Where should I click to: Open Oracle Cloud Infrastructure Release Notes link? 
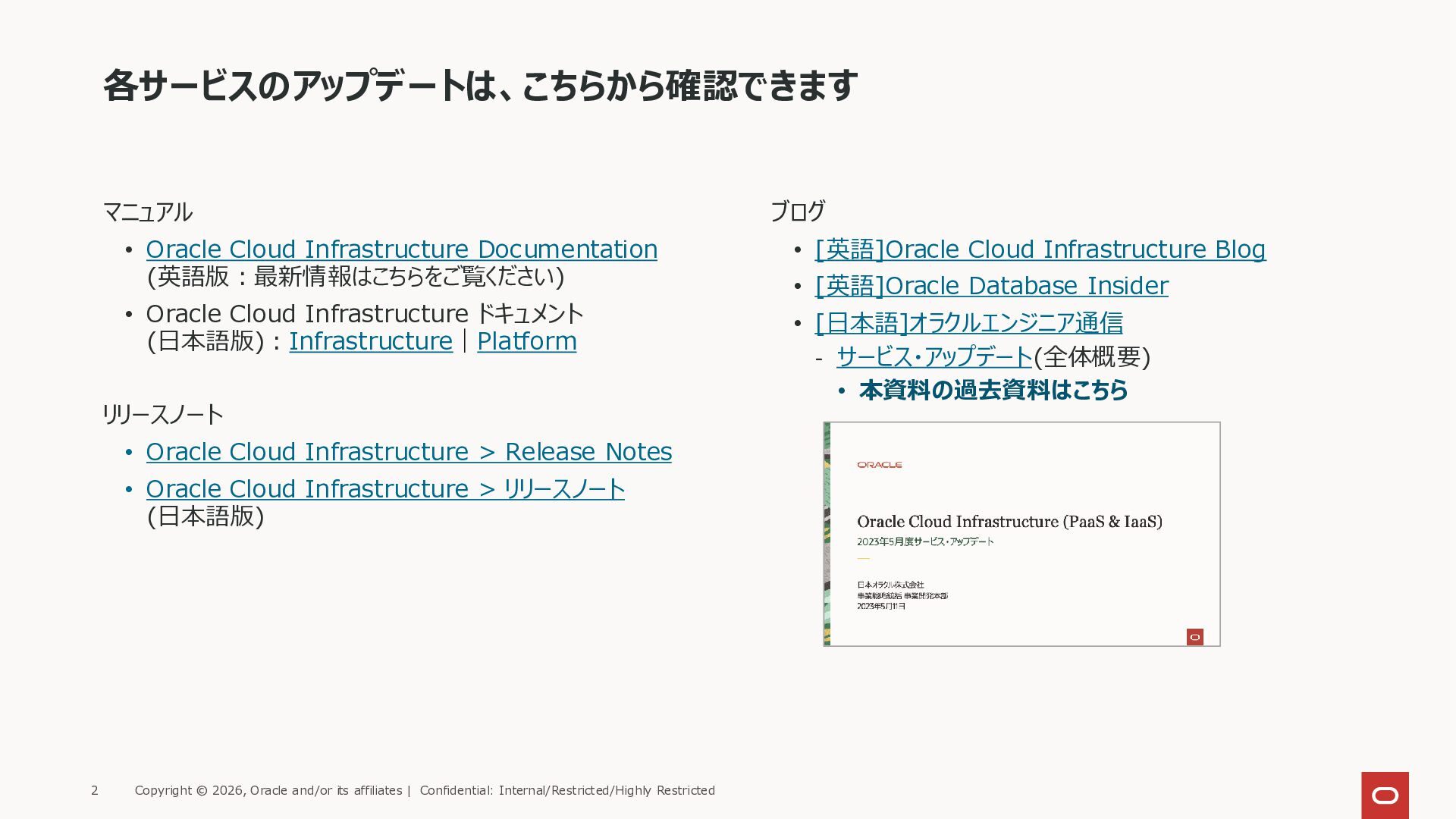(409, 452)
